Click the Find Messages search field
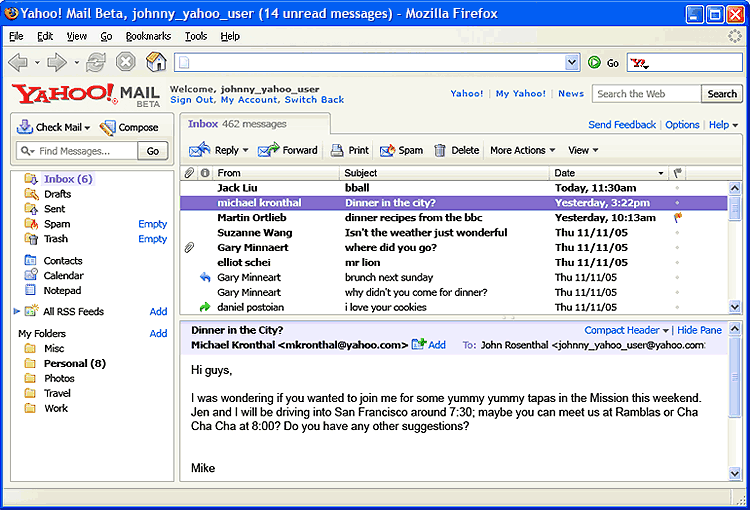This screenshot has height=510, width=750. click(x=78, y=151)
